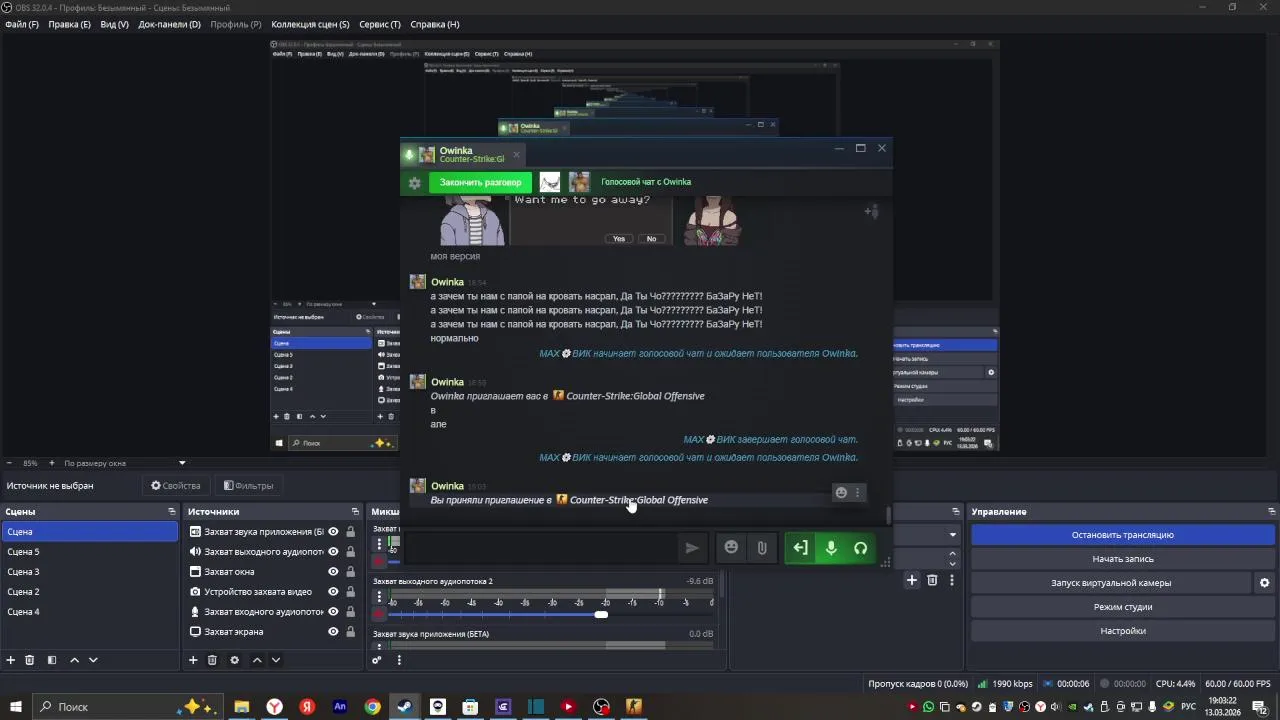Open source 'Свойства' button
The image size is (1280, 720).
[176, 486]
